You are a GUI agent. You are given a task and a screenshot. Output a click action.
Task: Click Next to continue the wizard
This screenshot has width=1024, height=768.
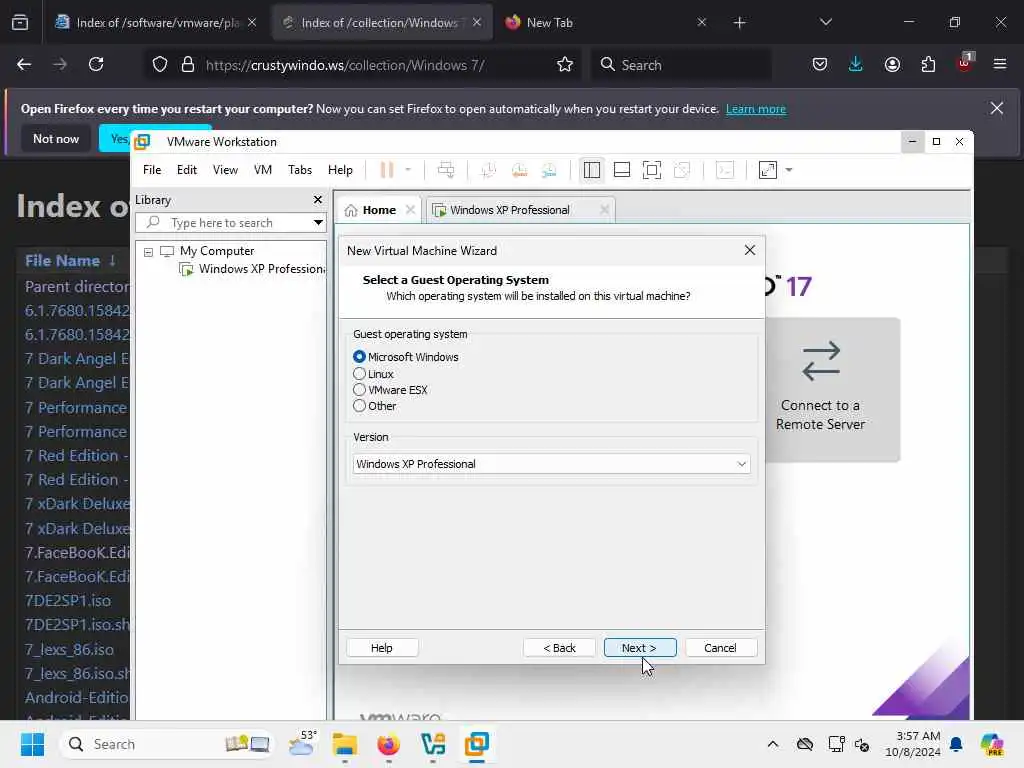(640, 648)
